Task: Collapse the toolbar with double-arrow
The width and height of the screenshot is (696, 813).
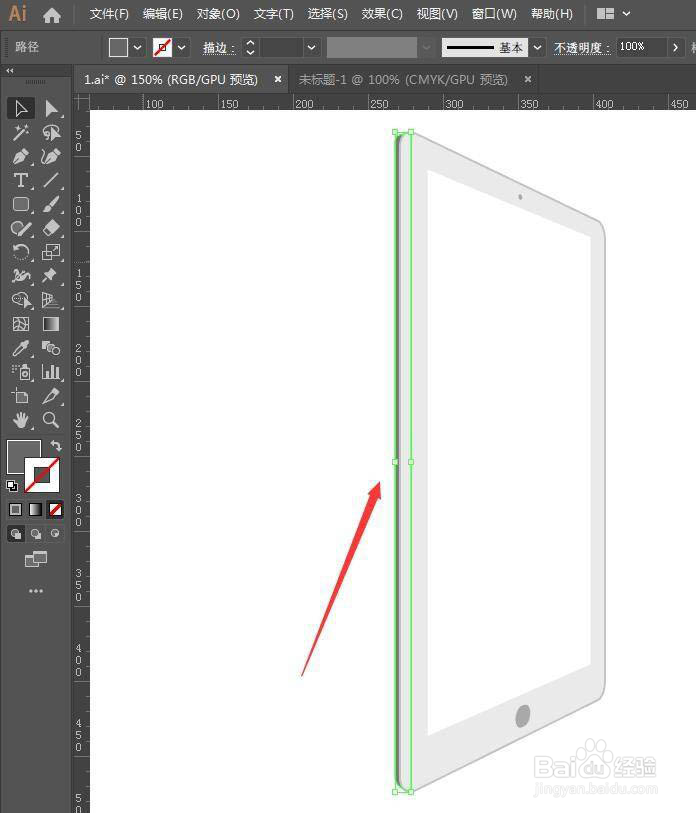Action: 10,70
